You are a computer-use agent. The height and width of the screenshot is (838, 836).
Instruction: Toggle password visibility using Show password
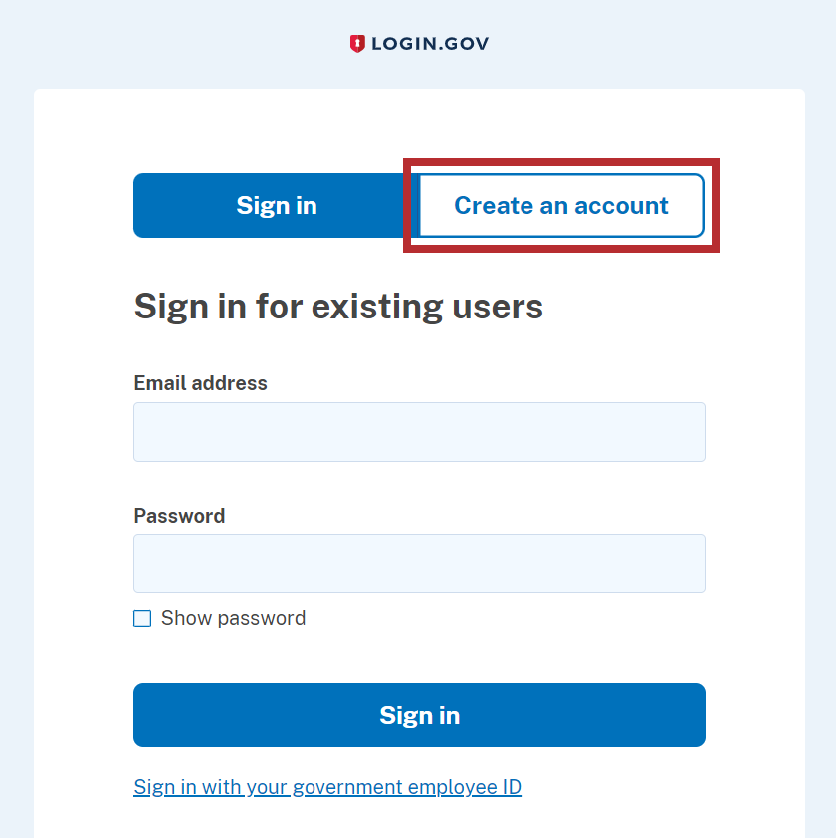pos(141,618)
